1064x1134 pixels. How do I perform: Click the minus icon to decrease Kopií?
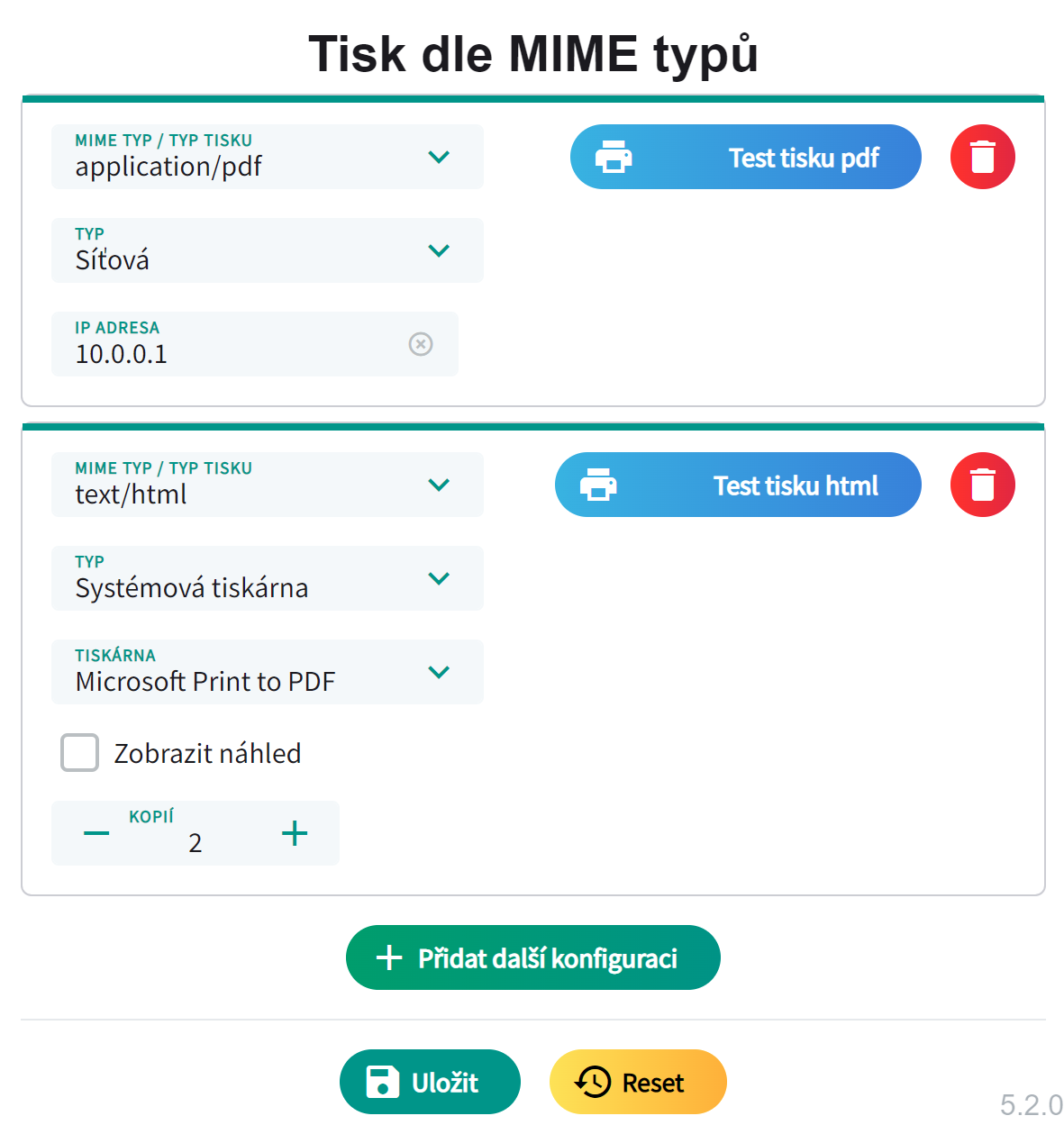point(96,833)
